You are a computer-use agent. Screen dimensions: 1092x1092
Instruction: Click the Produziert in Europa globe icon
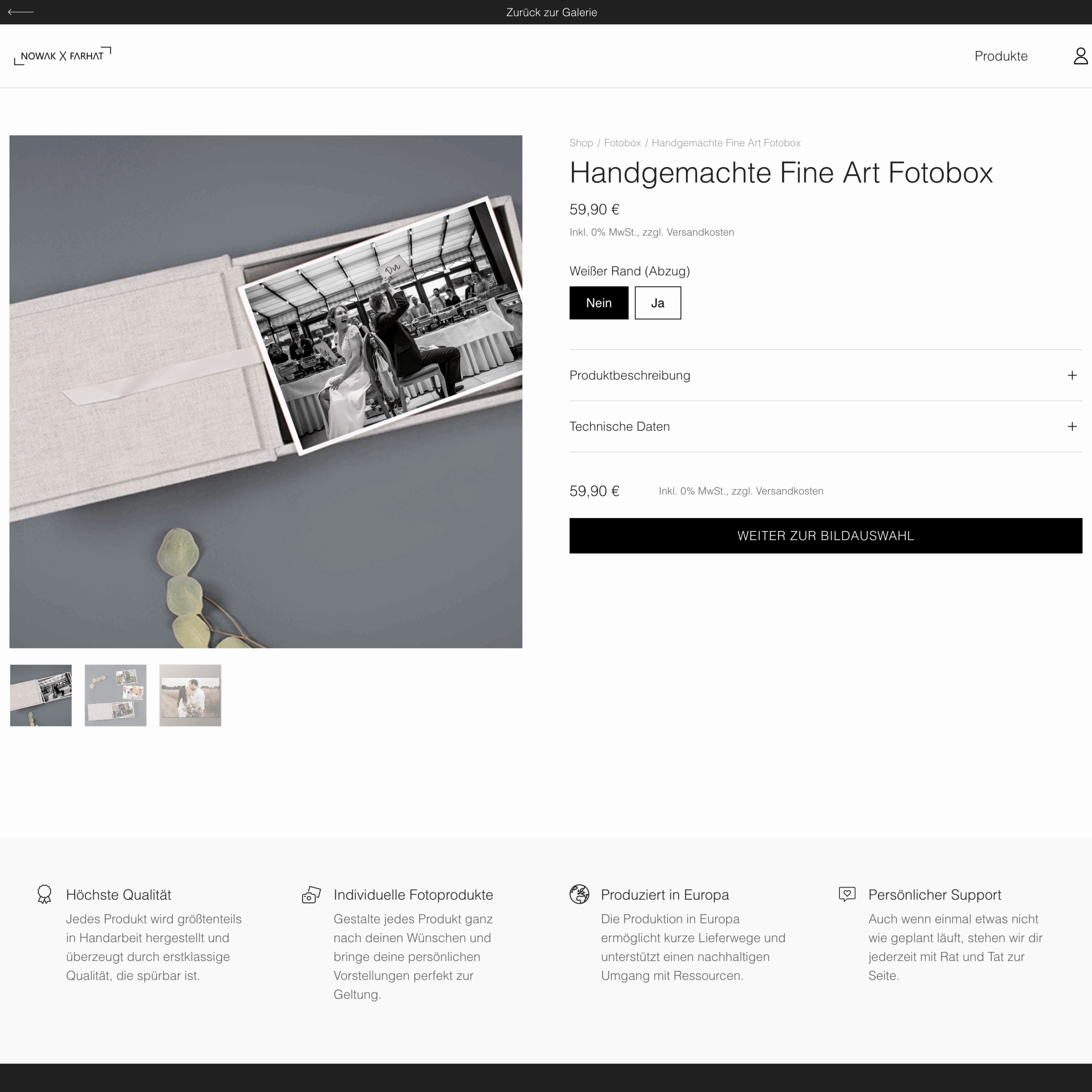click(x=579, y=894)
